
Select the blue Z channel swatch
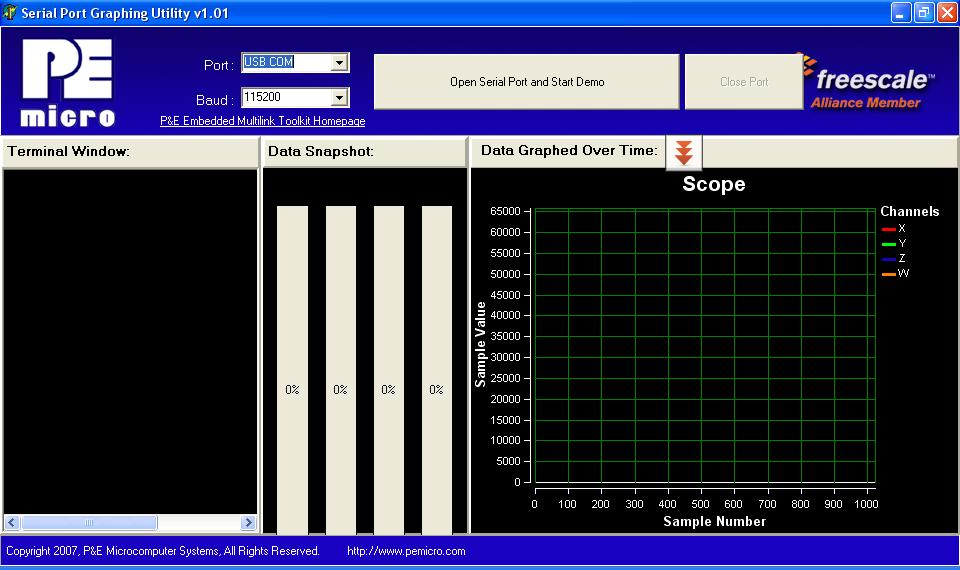coord(888,259)
